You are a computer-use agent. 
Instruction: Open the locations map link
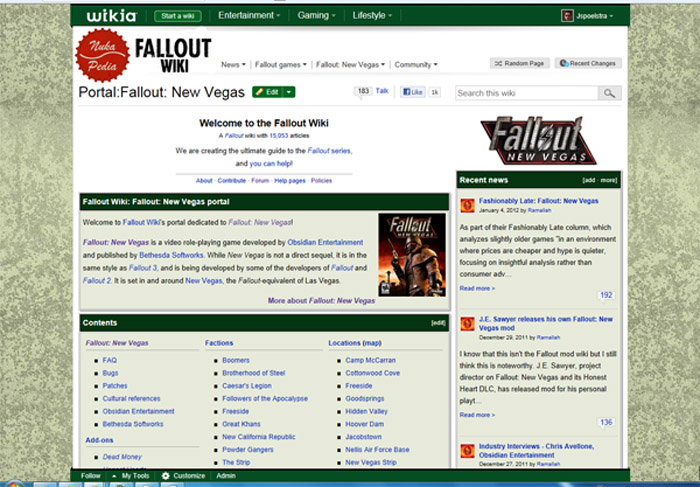tap(372, 343)
